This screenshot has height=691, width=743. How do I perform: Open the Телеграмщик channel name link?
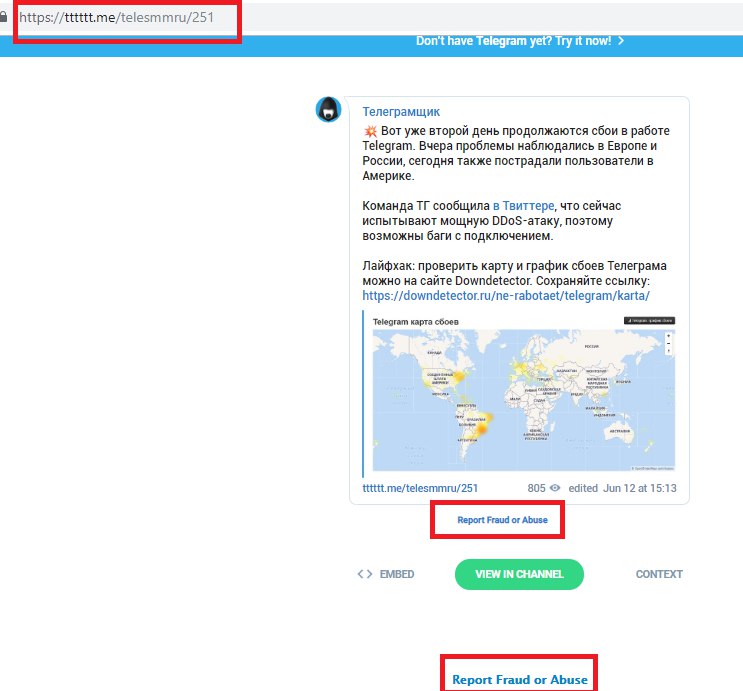tap(401, 112)
